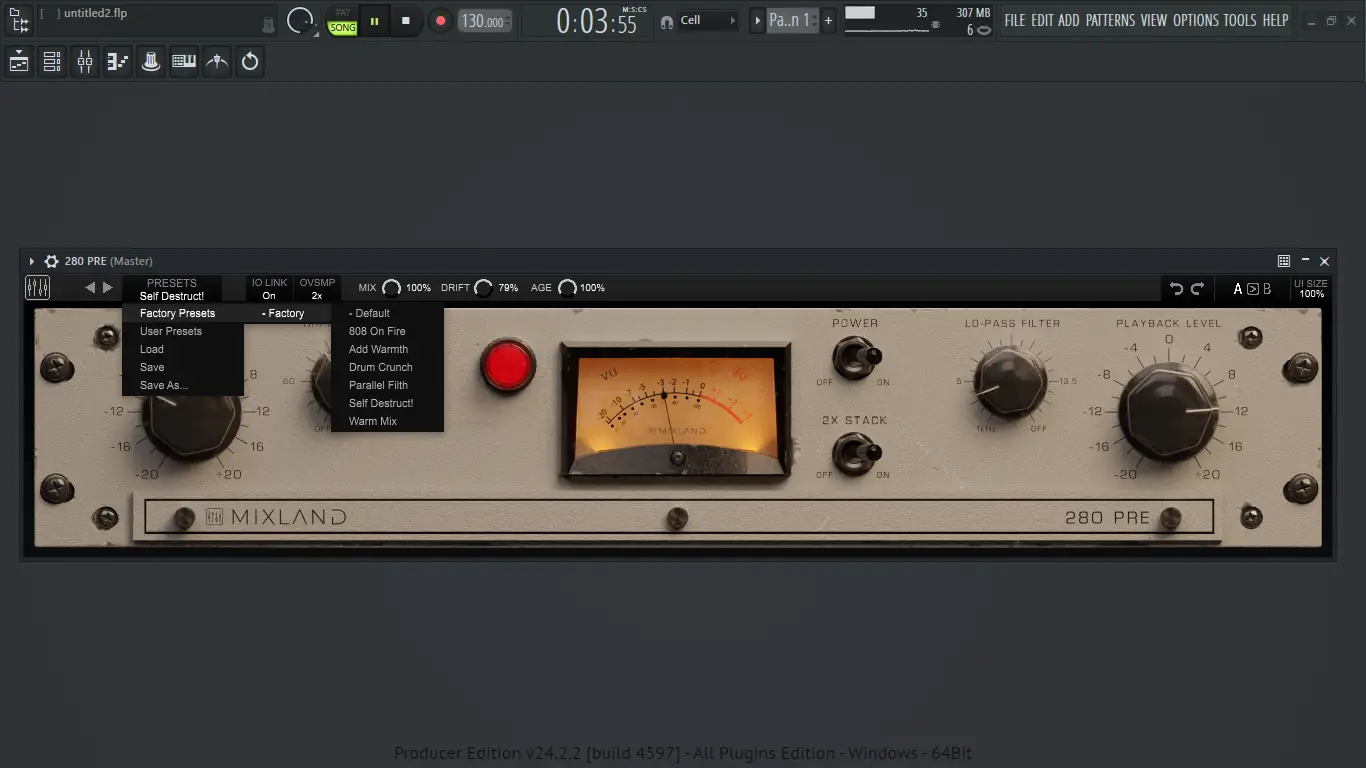
Task: Click the small knob icon next to untitled2.flp
Action: [268, 24]
